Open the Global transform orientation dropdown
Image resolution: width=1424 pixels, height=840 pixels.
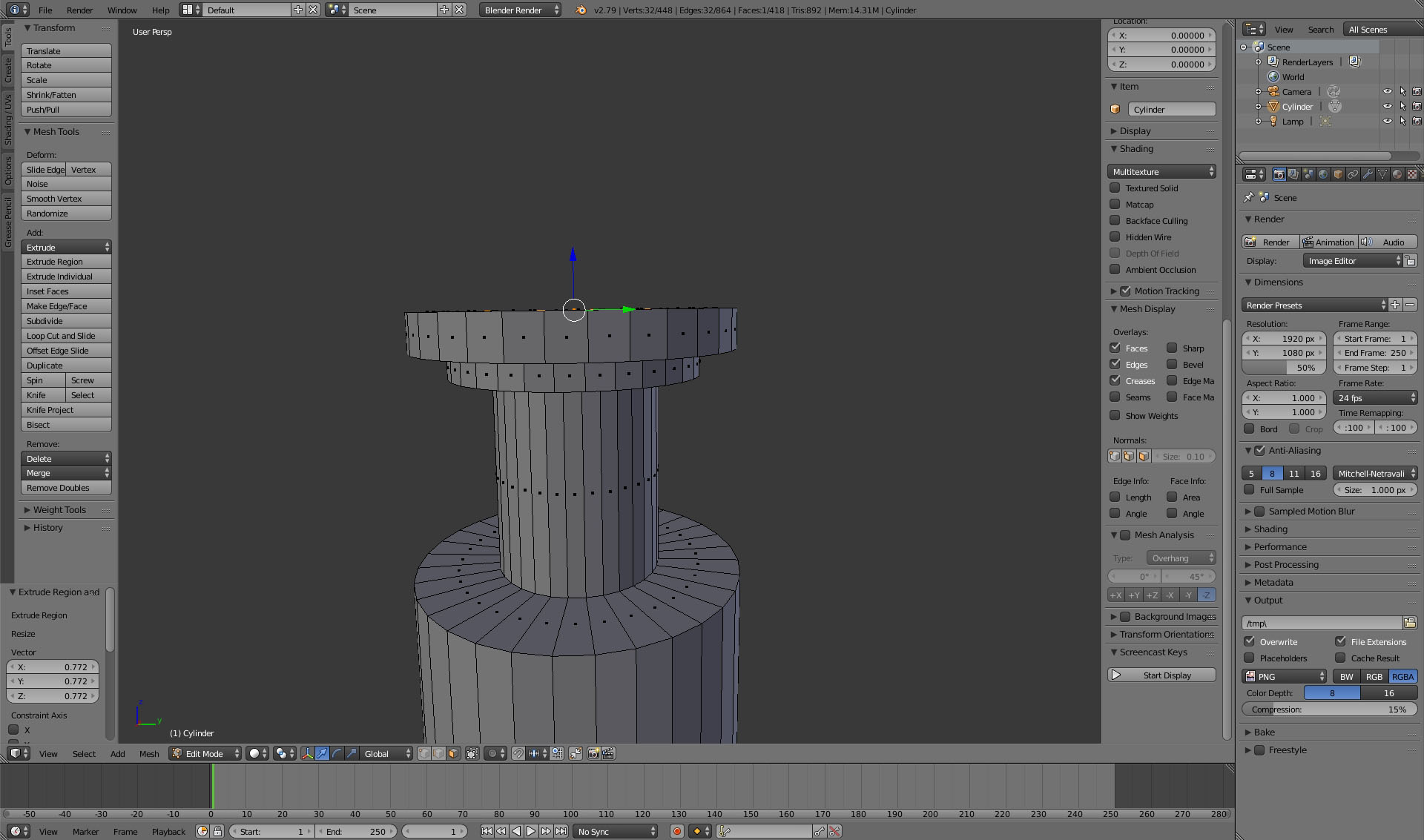[x=386, y=753]
